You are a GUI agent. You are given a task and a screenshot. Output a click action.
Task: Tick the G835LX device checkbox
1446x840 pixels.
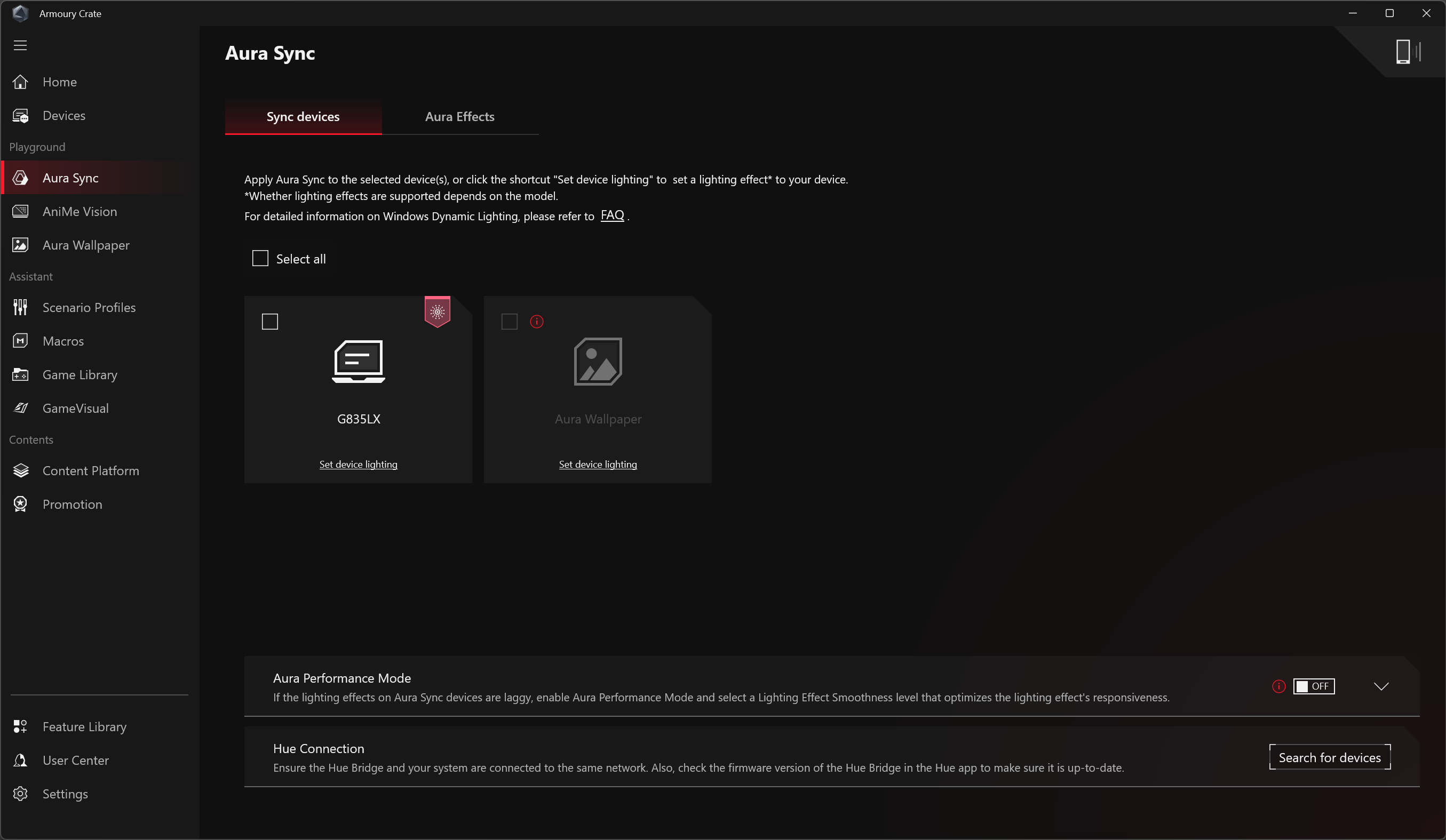pos(269,322)
